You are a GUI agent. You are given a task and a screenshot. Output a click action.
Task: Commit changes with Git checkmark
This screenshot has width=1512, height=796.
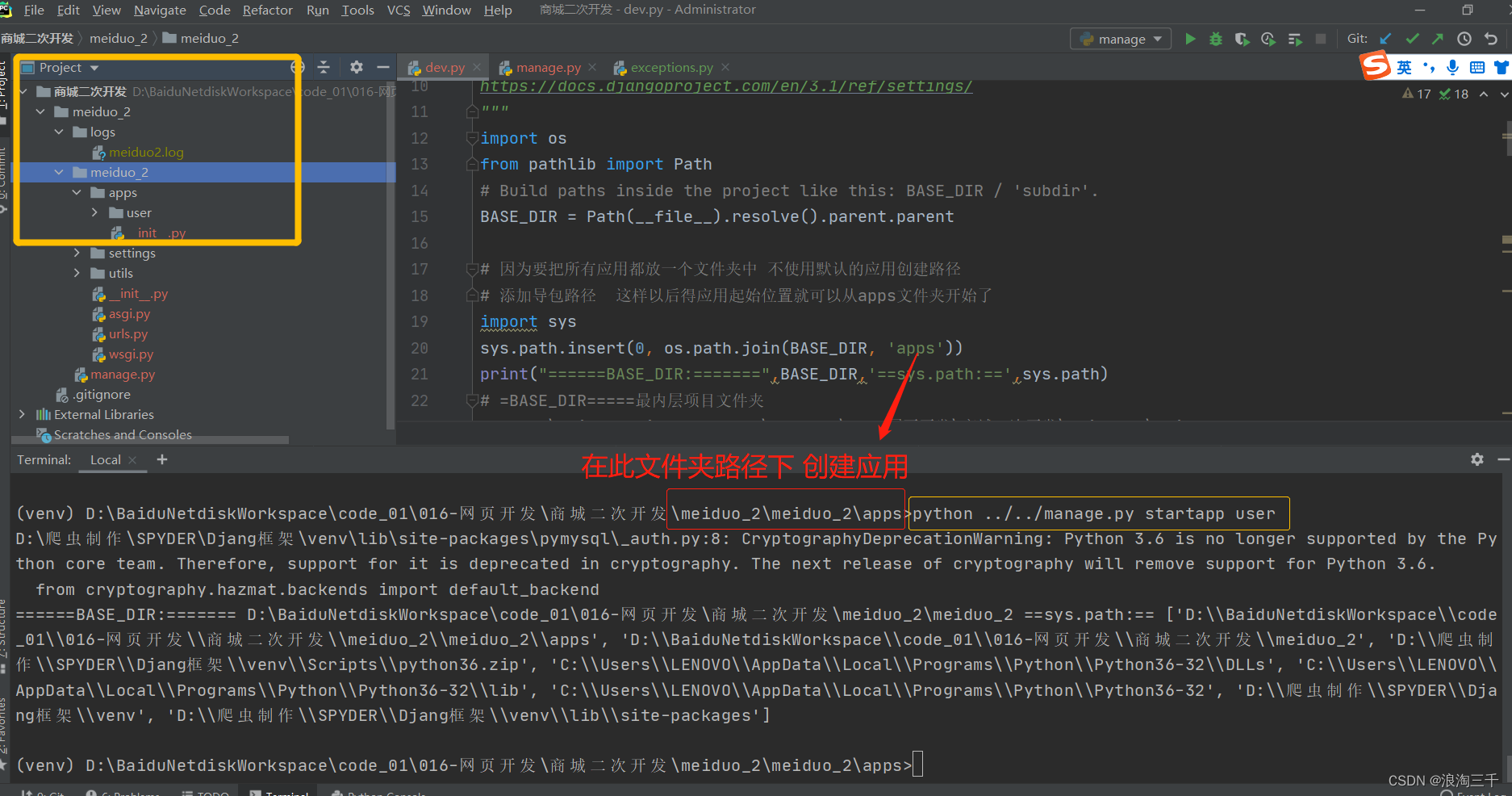pos(1412,39)
